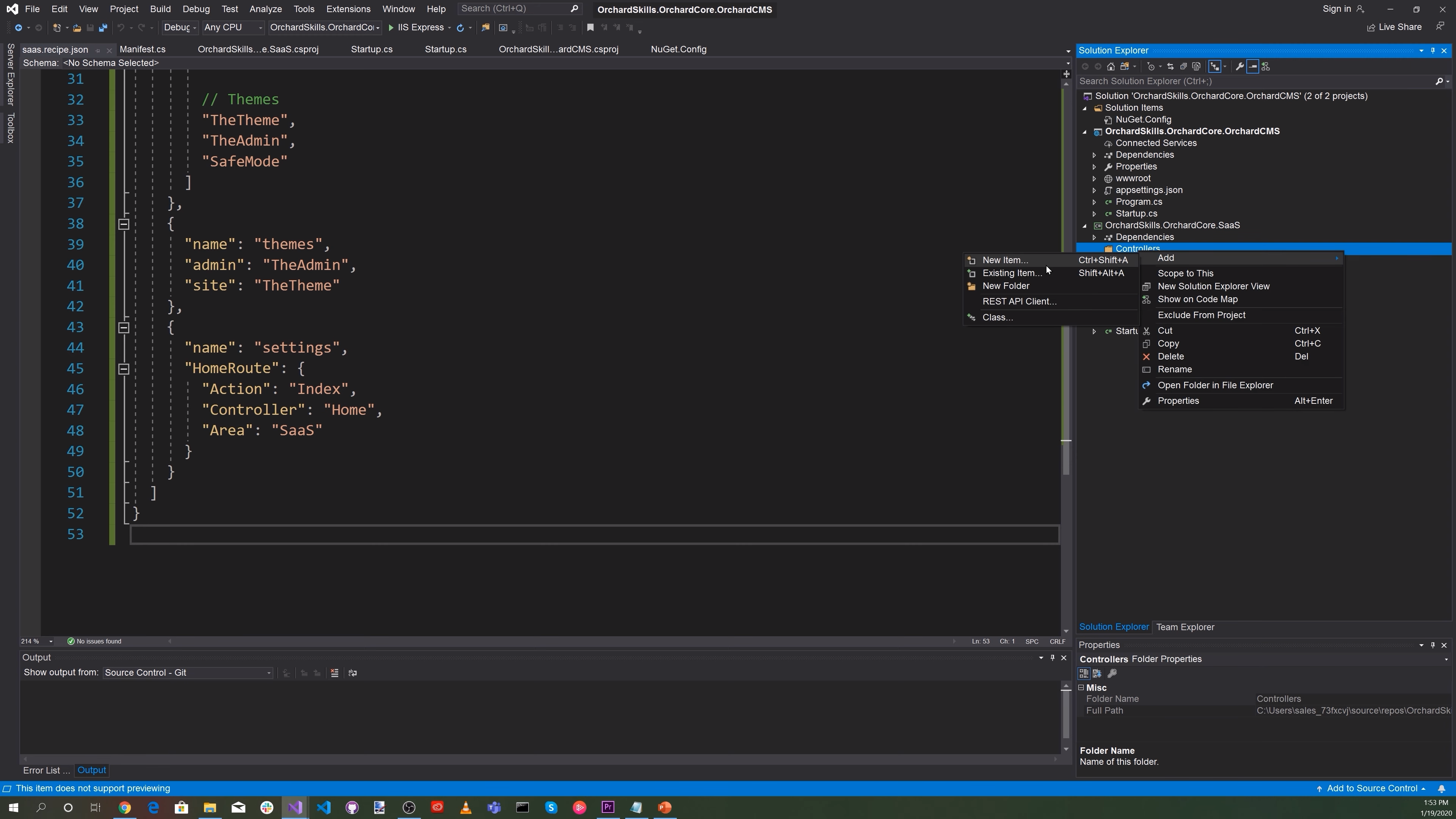This screenshot has height=819, width=1456.
Task: Click Categorized icon in Properties panel
Action: coord(1084,673)
